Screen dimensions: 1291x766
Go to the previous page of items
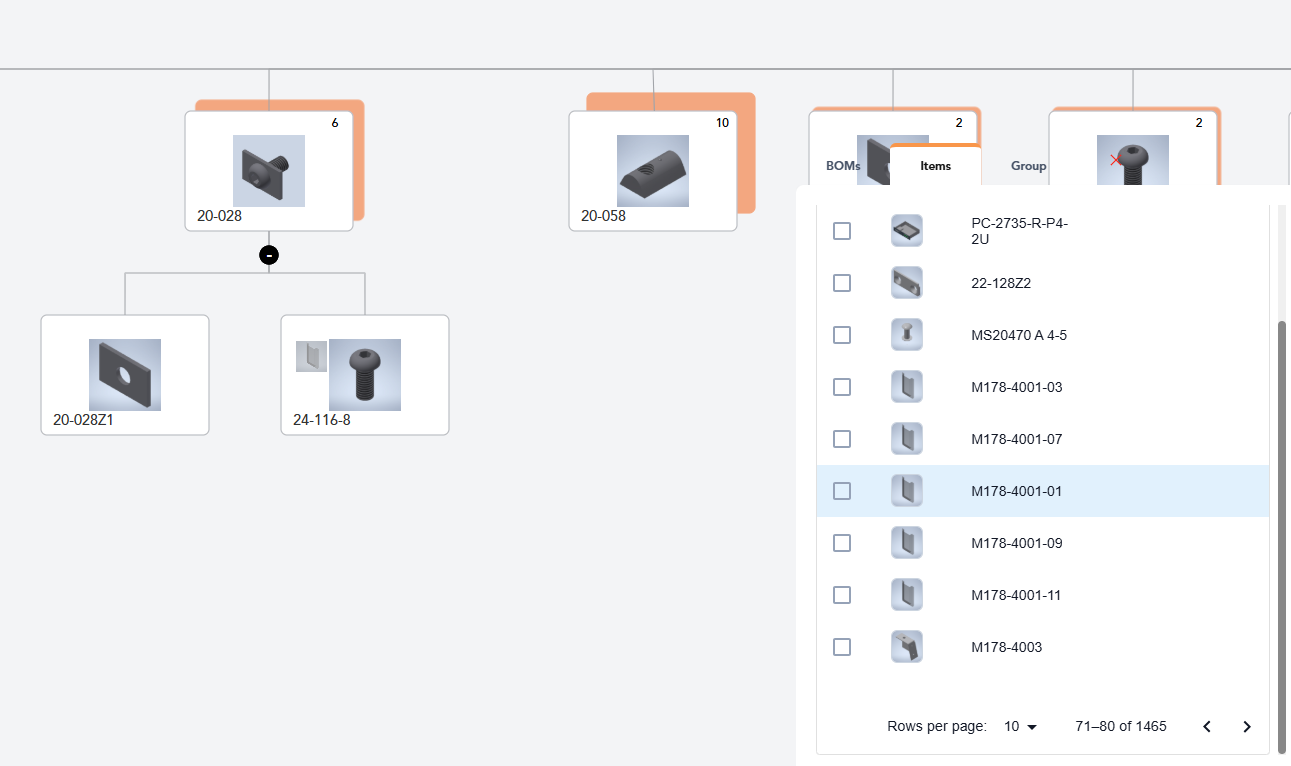[1206, 726]
